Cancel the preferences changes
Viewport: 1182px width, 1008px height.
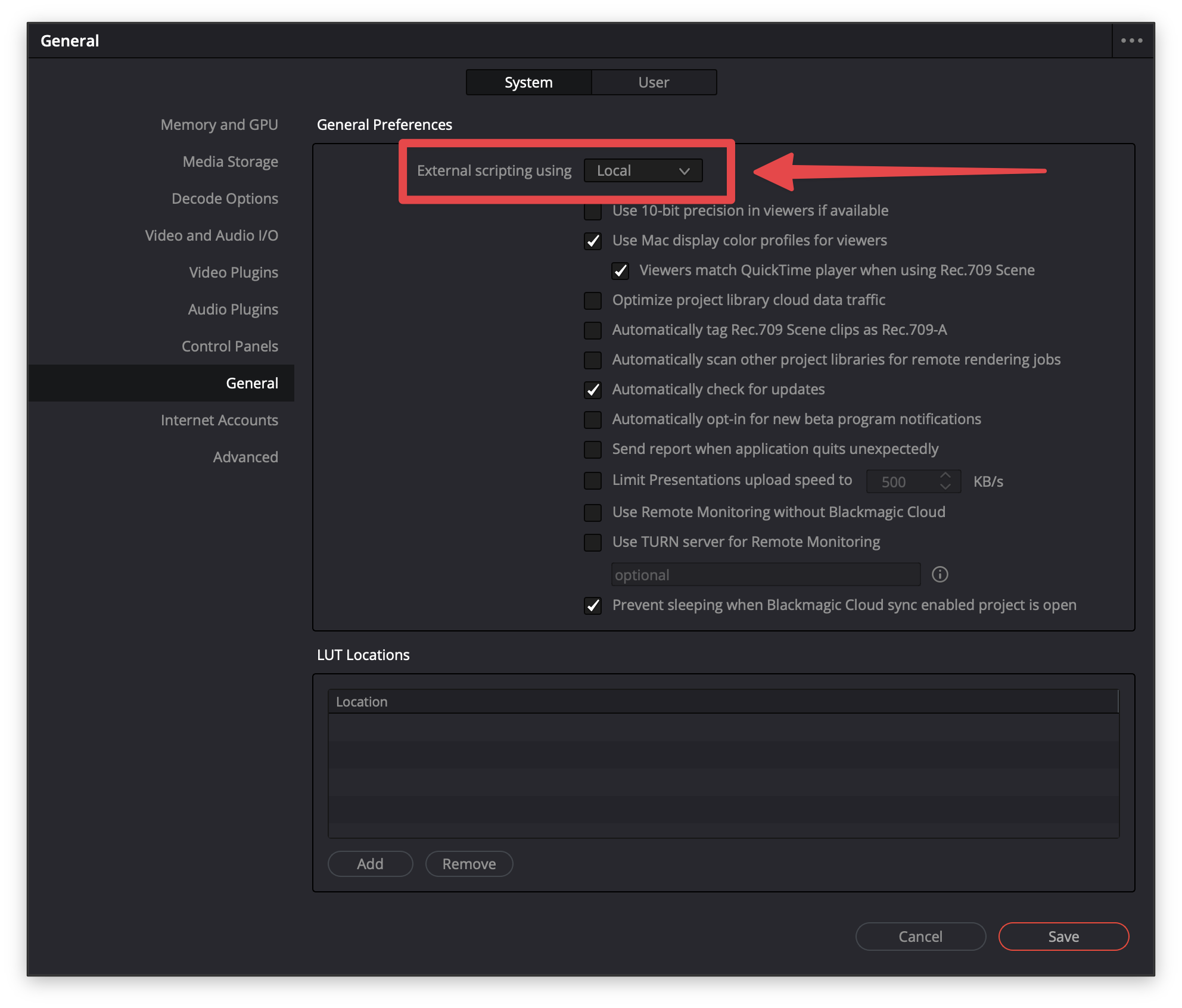(920, 937)
